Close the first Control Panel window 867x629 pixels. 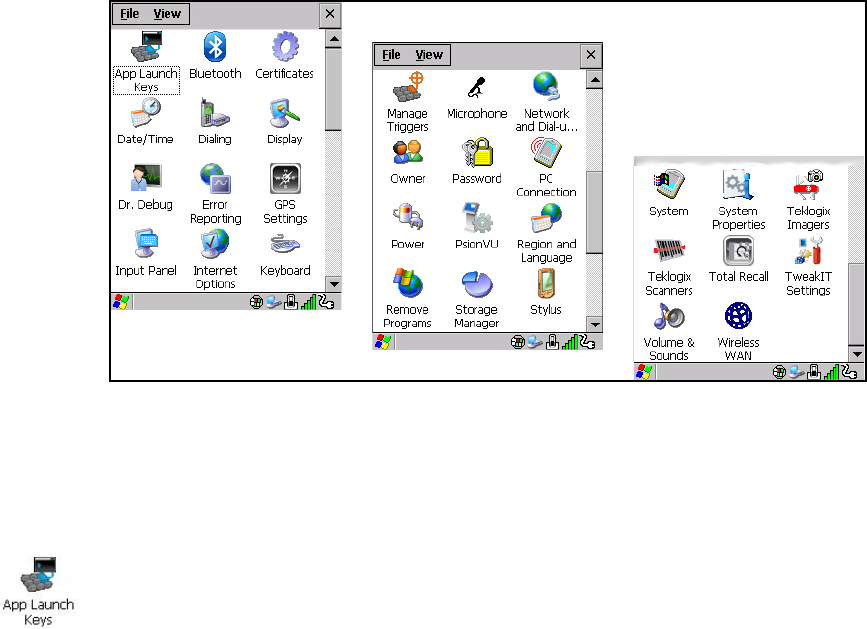330,14
